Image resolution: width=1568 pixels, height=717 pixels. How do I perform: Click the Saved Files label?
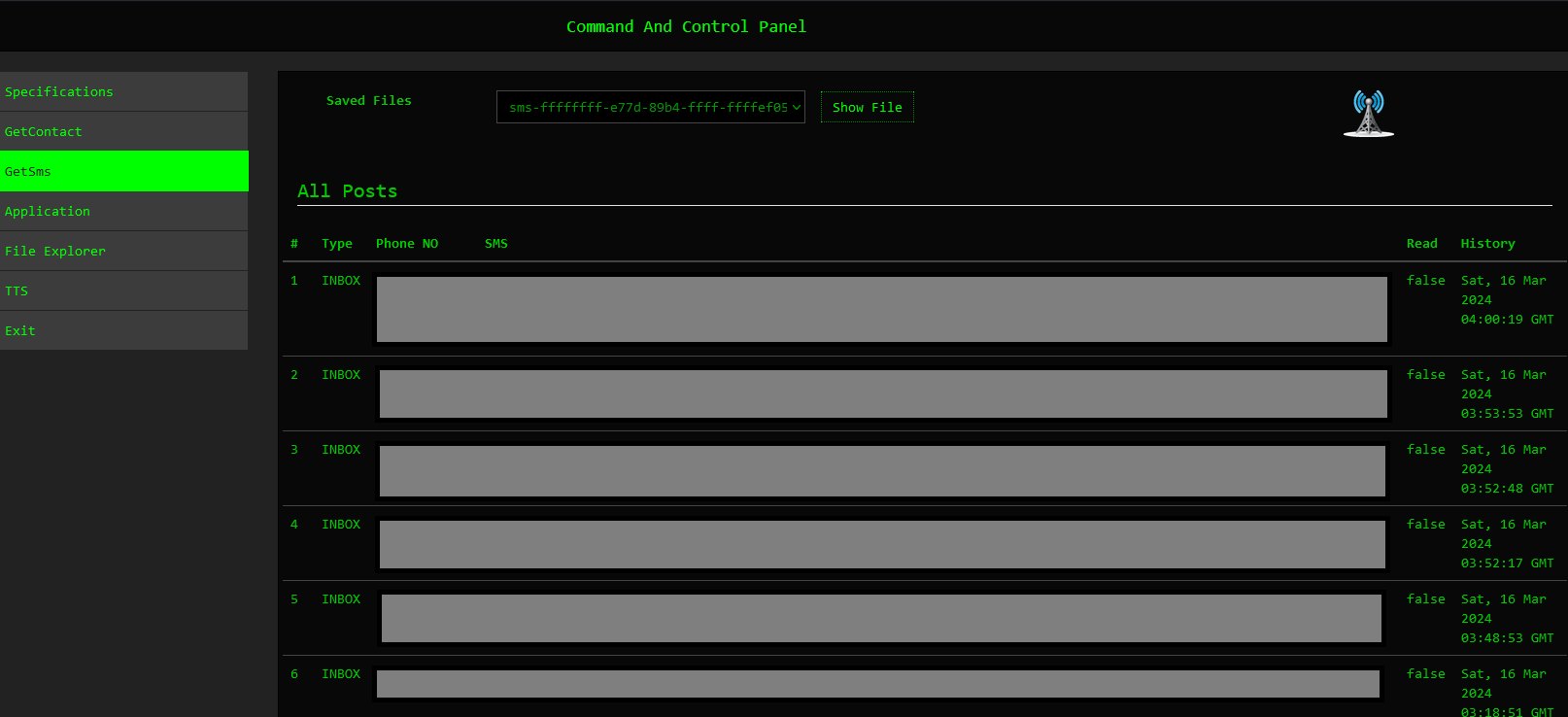point(369,100)
